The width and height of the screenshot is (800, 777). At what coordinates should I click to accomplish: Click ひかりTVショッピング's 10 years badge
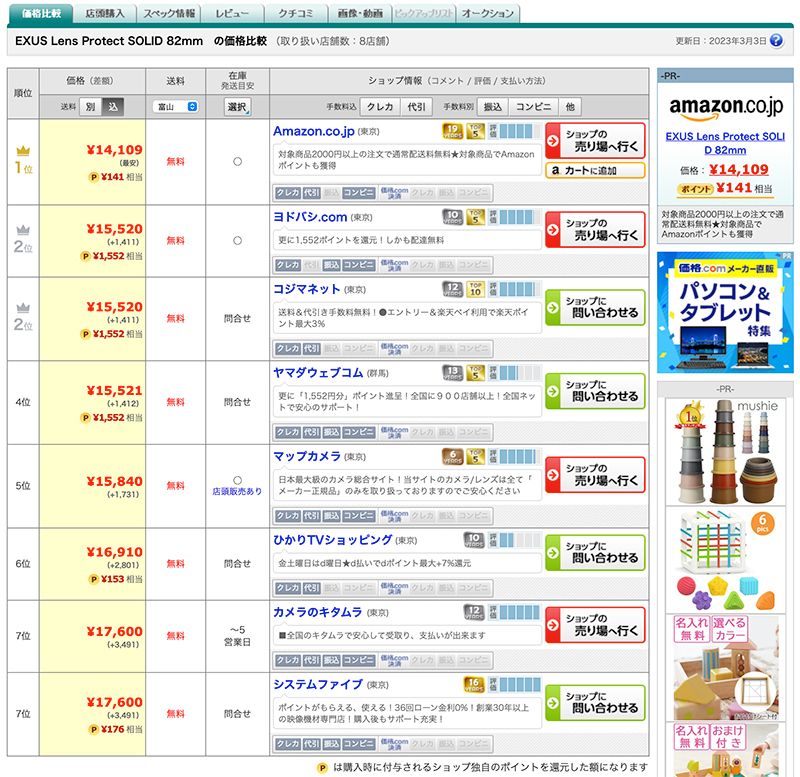[x=474, y=540]
